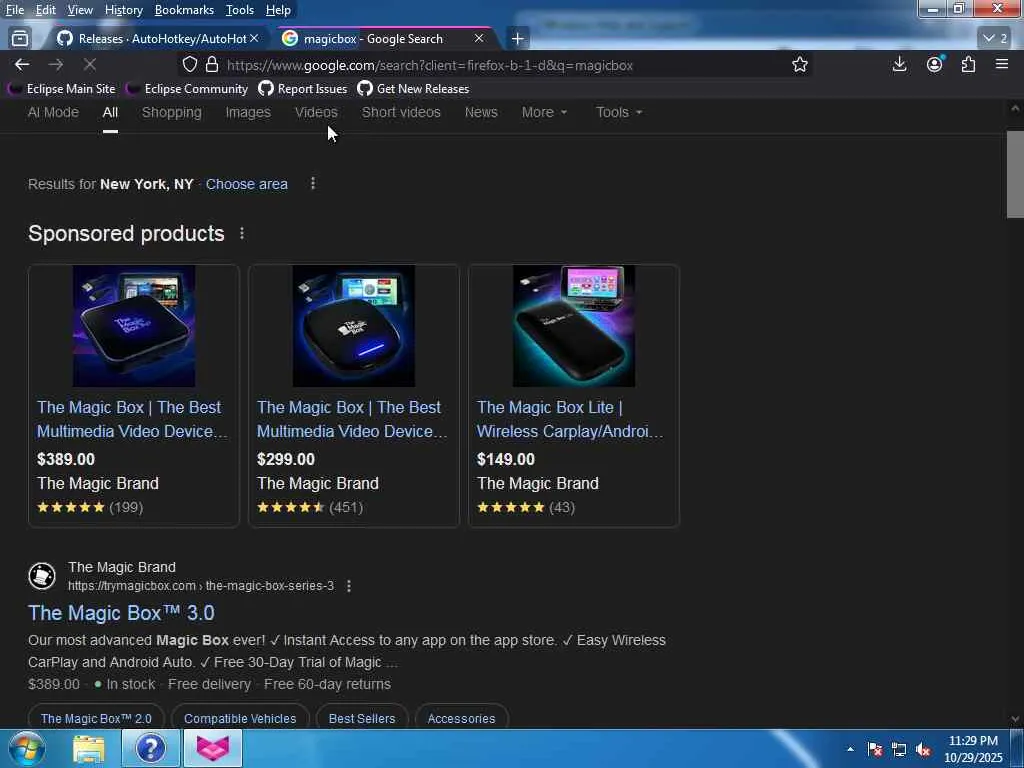Image resolution: width=1024 pixels, height=768 pixels.
Task: Open the View menu
Action: (x=80, y=10)
